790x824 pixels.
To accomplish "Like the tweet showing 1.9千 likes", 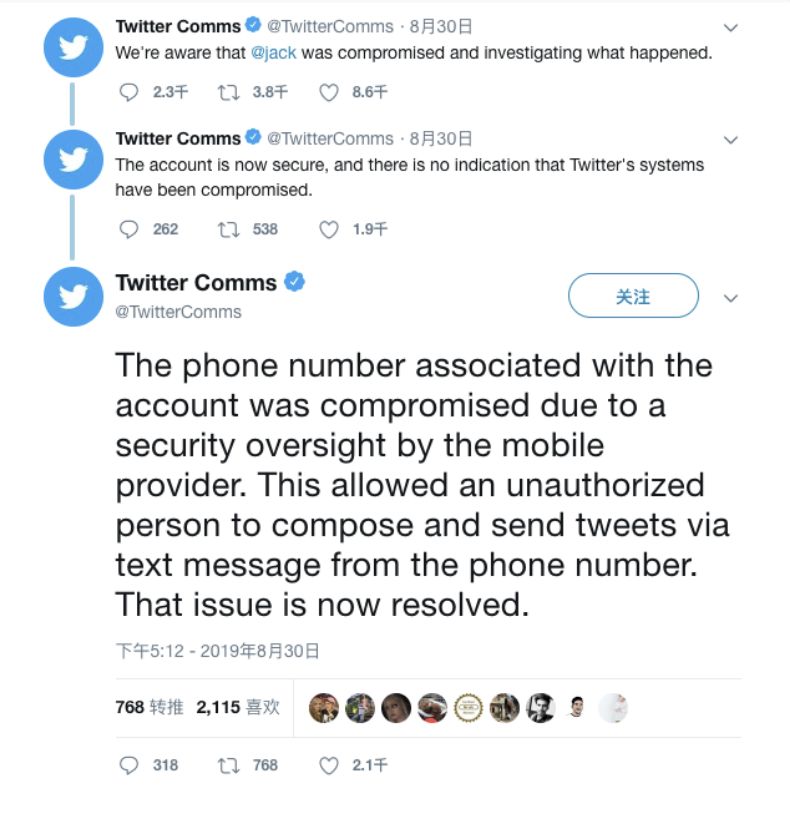I will (329, 229).
